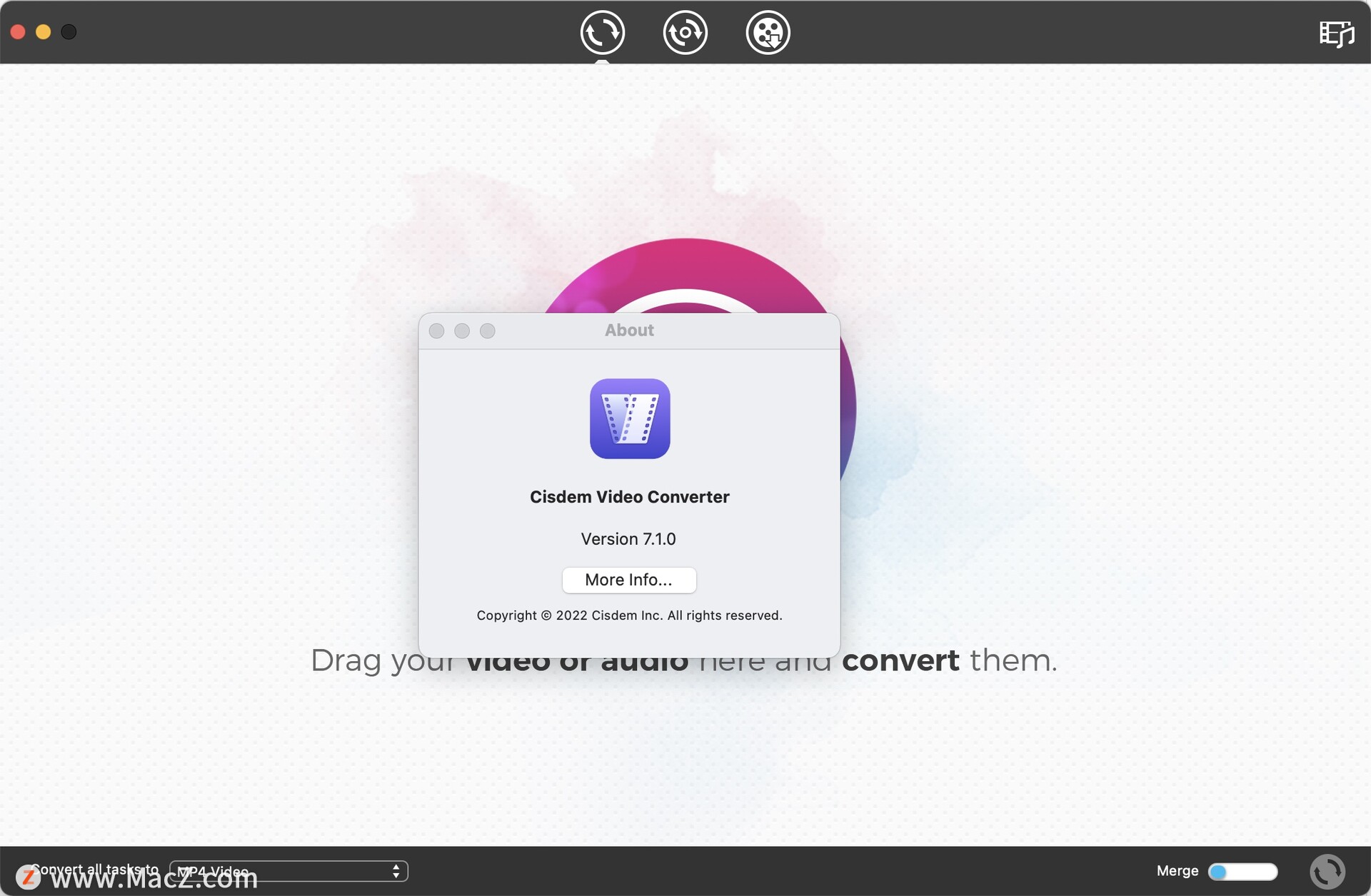Viewport: 1371px width, 896px height.
Task: Minimize the main converter window
Action: [x=44, y=31]
